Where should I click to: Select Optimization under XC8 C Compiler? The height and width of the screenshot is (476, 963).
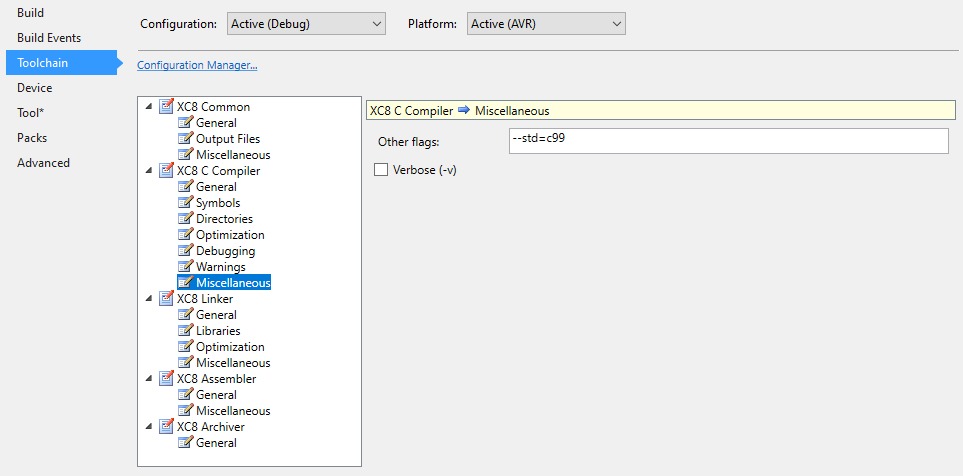[230, 235]
